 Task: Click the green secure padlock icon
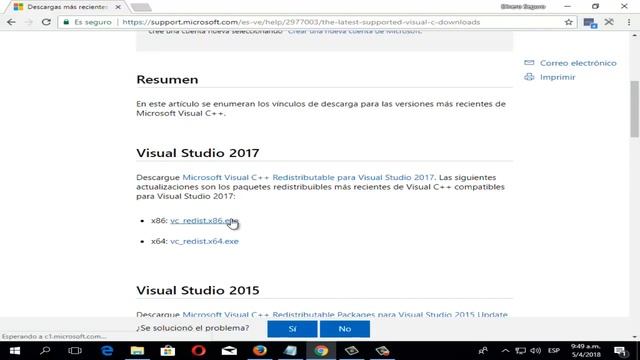pyautogui.click(x=66, y=22)
